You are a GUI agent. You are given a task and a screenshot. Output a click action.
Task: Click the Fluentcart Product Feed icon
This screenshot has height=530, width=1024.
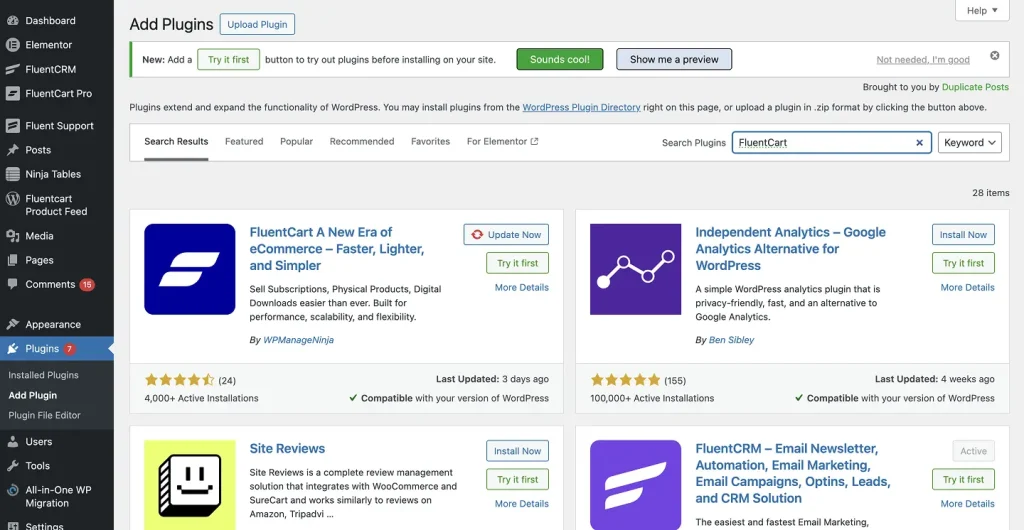12,199
